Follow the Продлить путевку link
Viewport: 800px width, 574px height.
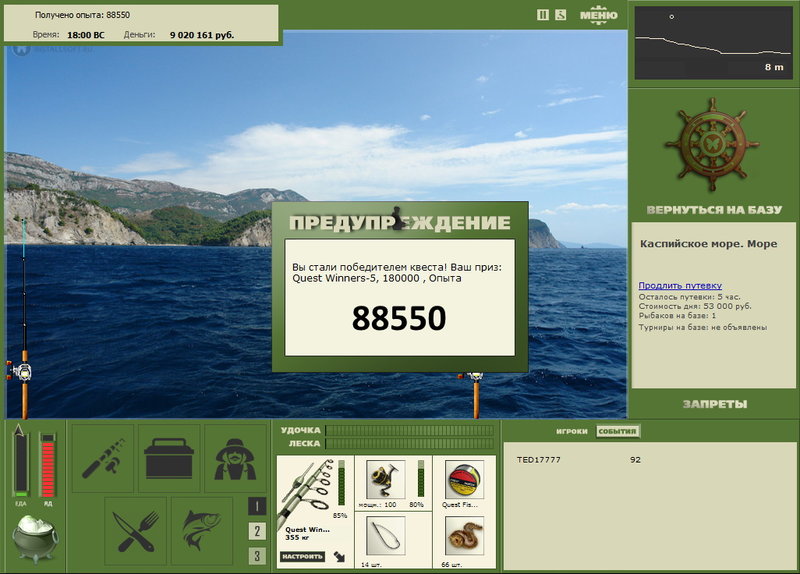point(680,286)
